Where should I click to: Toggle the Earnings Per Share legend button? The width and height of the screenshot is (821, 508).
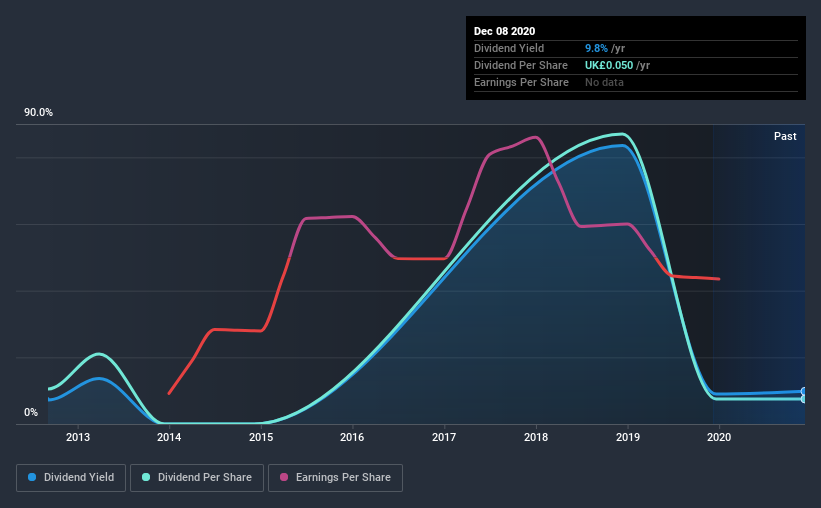click(335, 478)
